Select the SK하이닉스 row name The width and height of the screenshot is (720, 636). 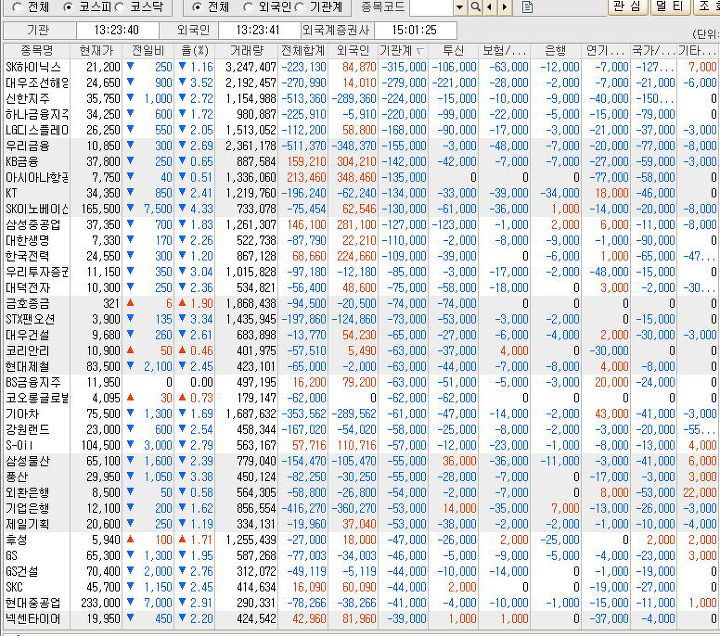pos(33,67)
